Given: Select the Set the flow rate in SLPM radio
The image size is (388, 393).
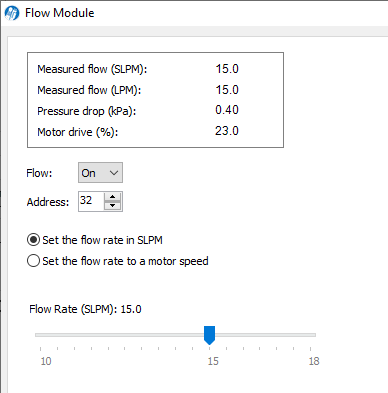Looking at the screenshot, I should (x=33, y=240).
